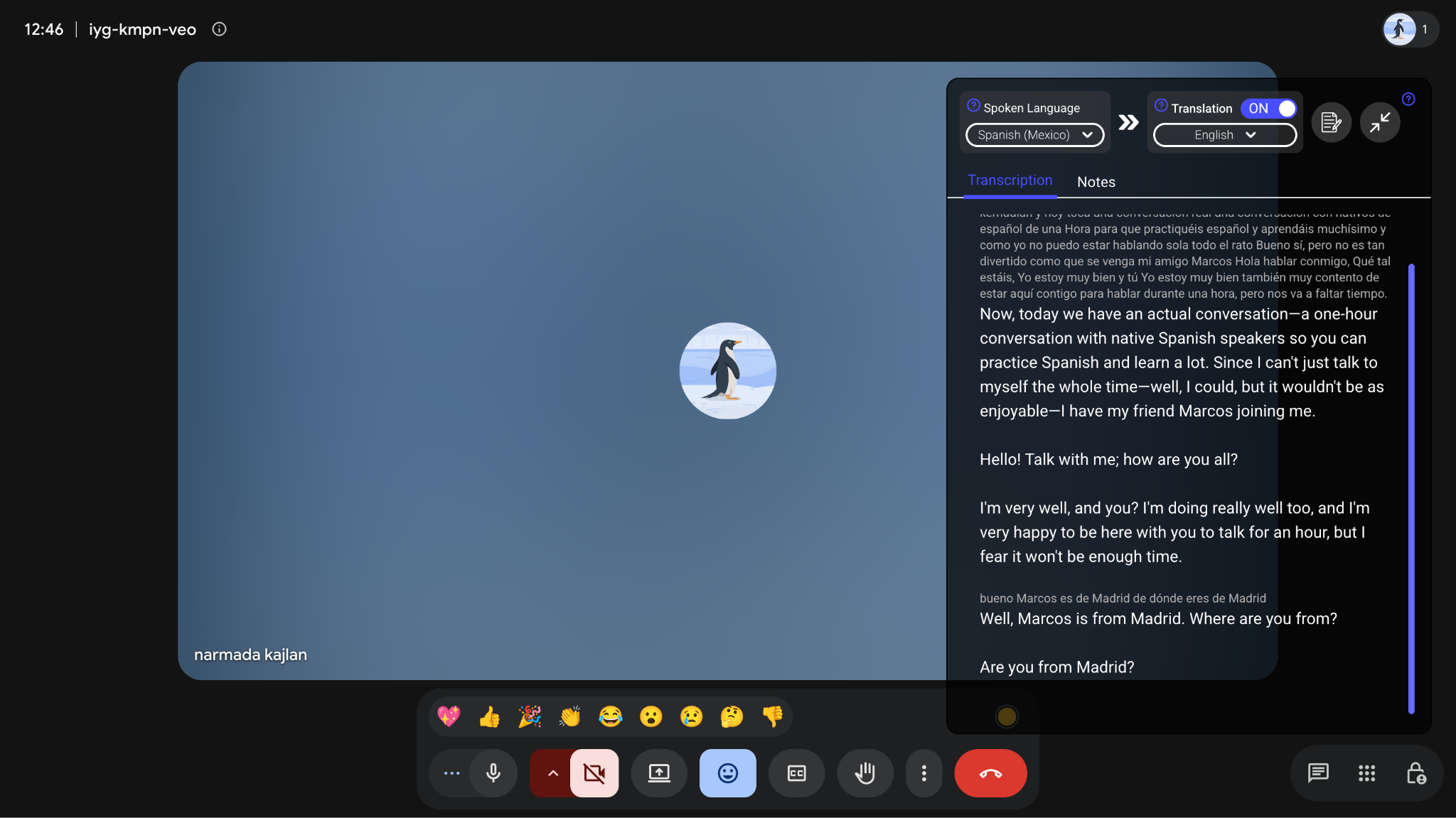The image size is (1456, 818).
Task: Send the party popper reaction
Action: click(x=530, y=716)
